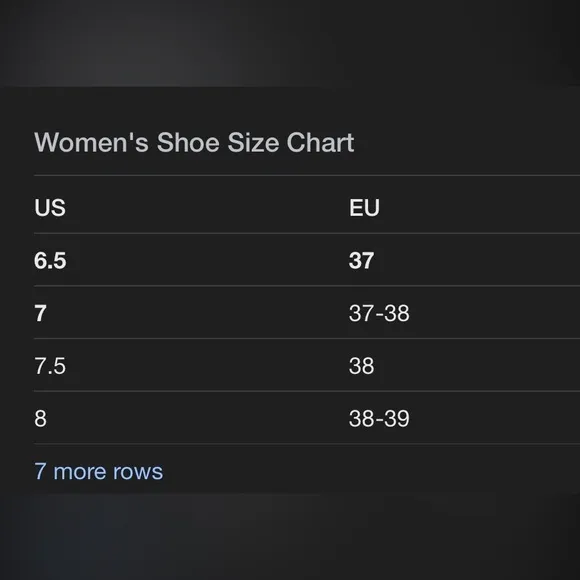Select the bold US size 7 cell
580x580 pixels.
click(x=41, y=313)
